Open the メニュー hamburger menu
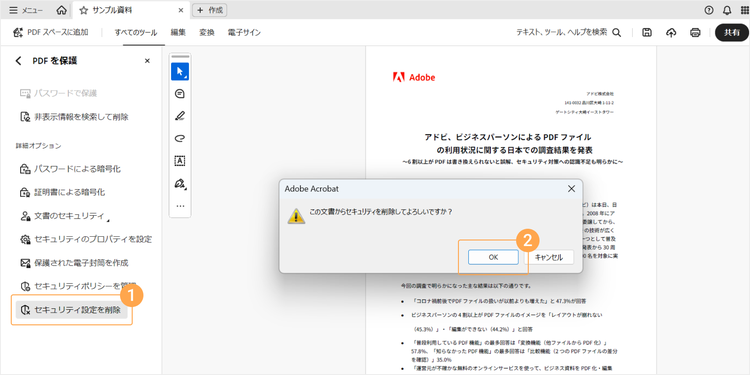 [x=26, y=10]
